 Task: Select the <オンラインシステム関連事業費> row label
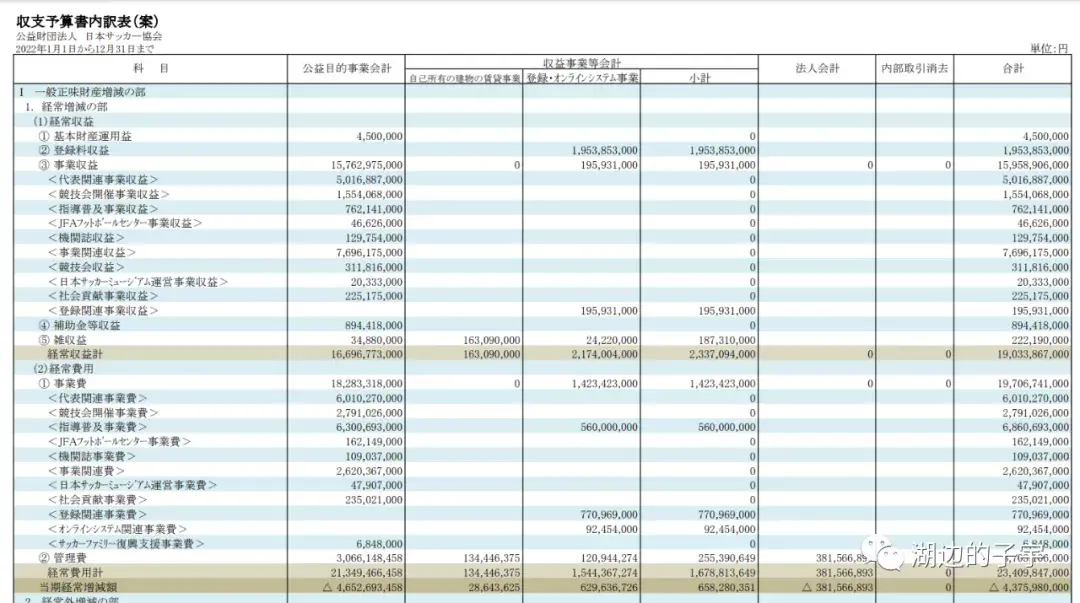click(117, 528)
